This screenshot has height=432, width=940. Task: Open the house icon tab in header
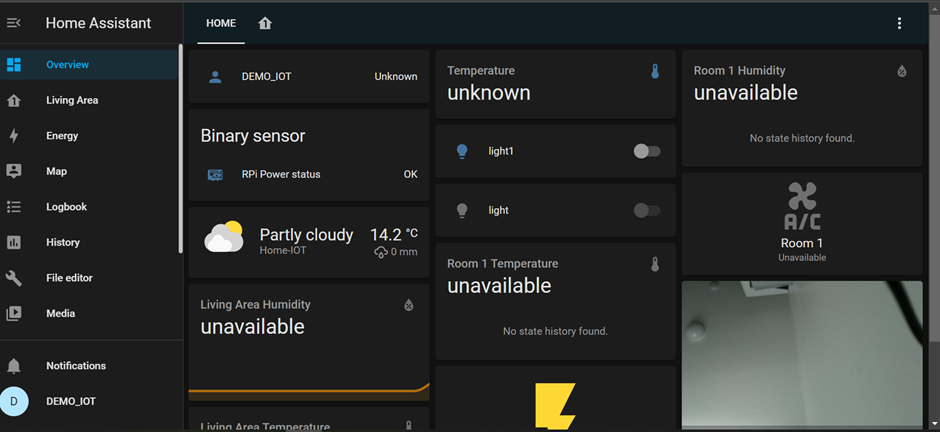[265, 23]
